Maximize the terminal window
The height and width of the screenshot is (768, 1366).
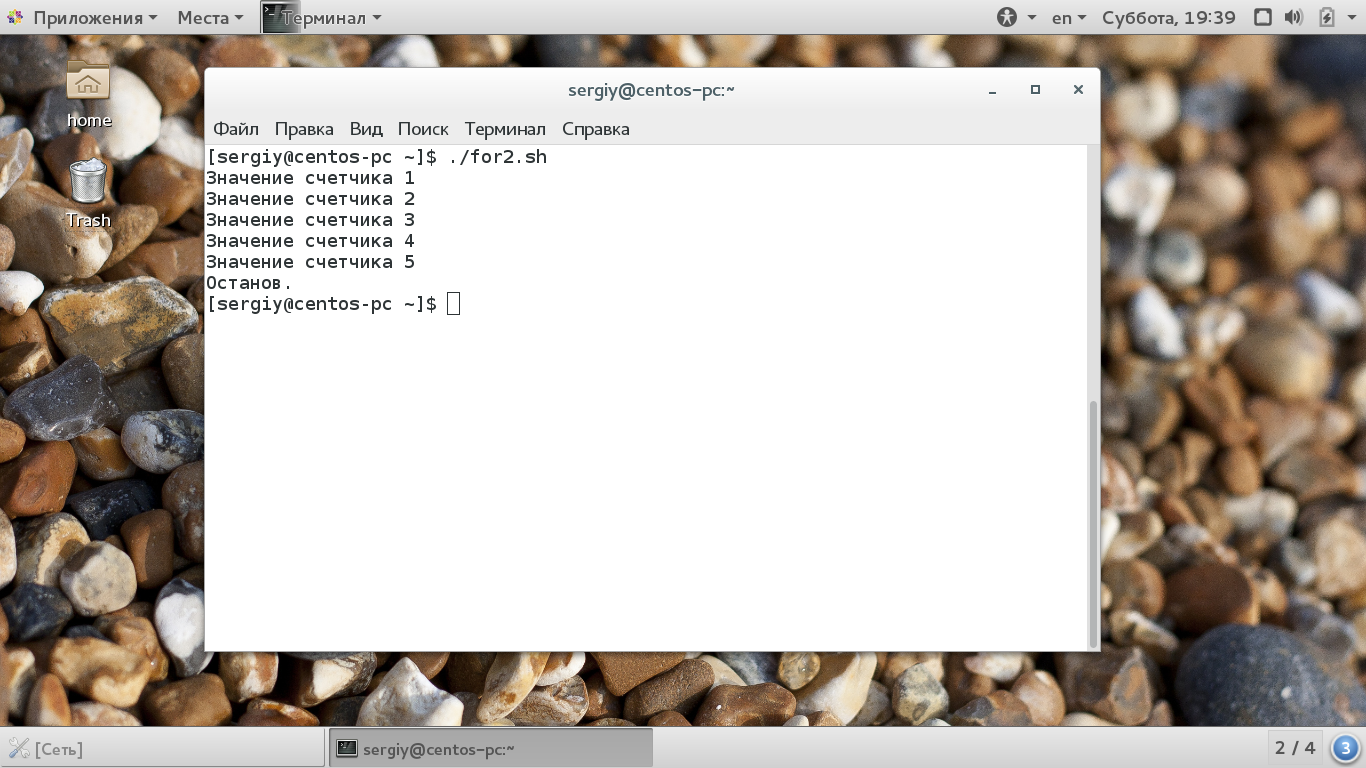(1035, 90)
